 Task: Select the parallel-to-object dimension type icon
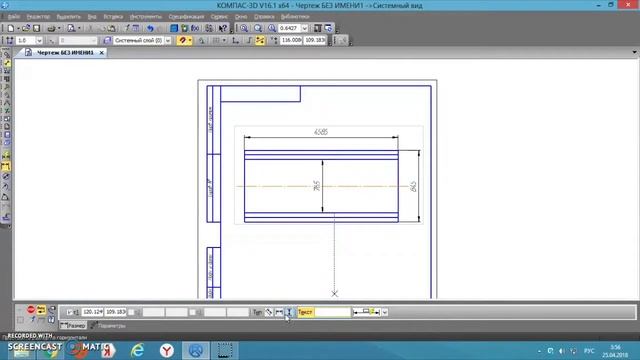269,312
